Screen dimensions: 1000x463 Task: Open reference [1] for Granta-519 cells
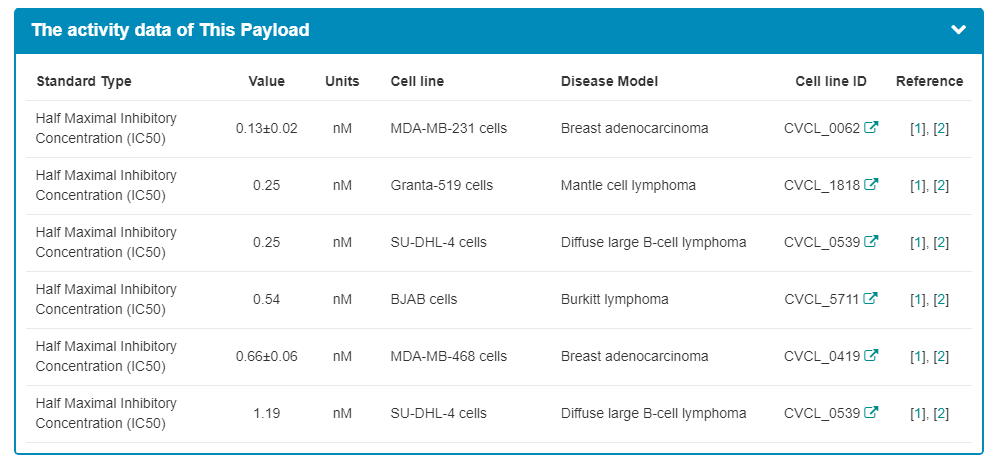pos(918,185)
